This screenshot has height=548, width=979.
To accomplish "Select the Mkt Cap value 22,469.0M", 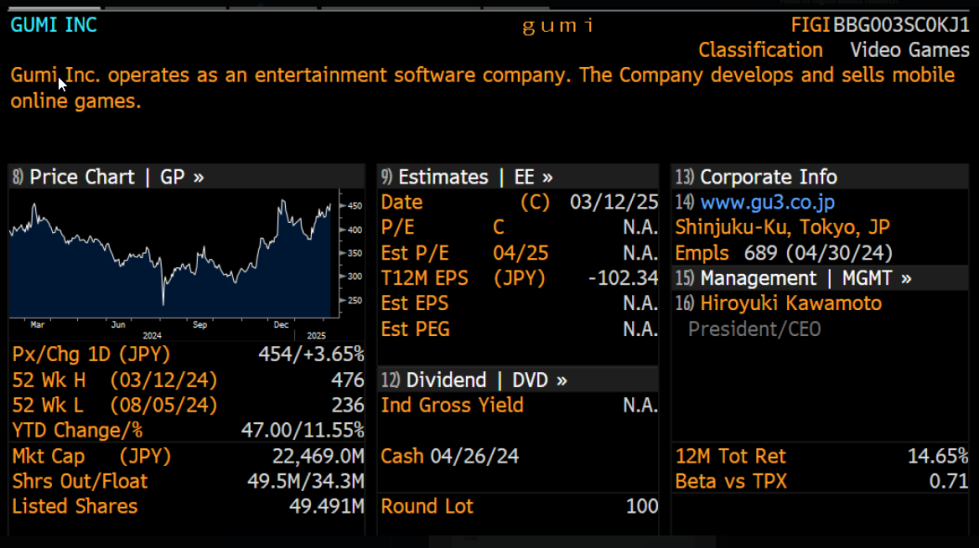I will tap(318, 456).
